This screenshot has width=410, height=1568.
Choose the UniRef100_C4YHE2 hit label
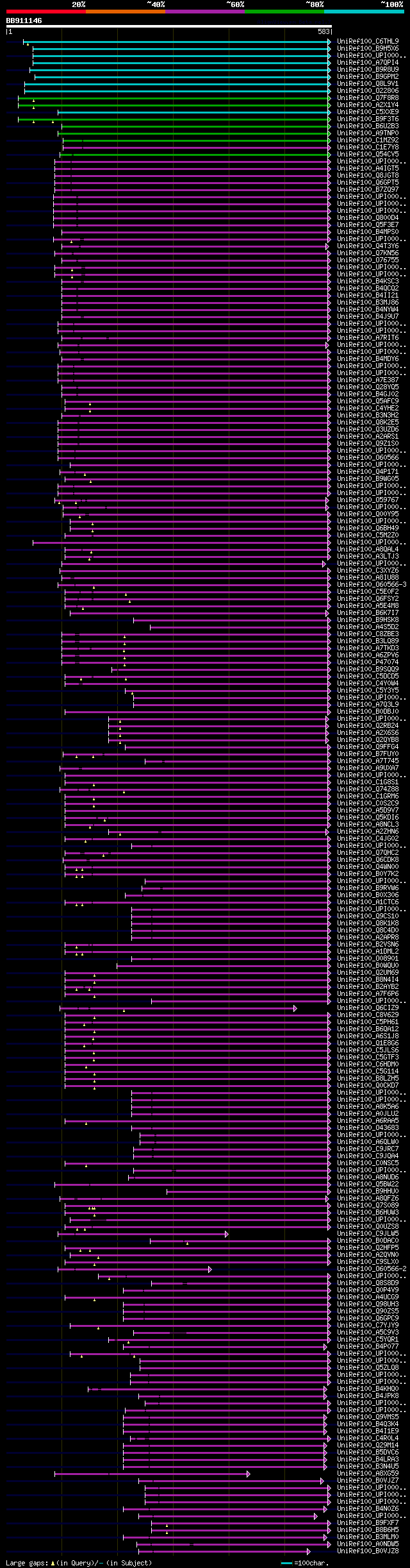pos(368,409)
